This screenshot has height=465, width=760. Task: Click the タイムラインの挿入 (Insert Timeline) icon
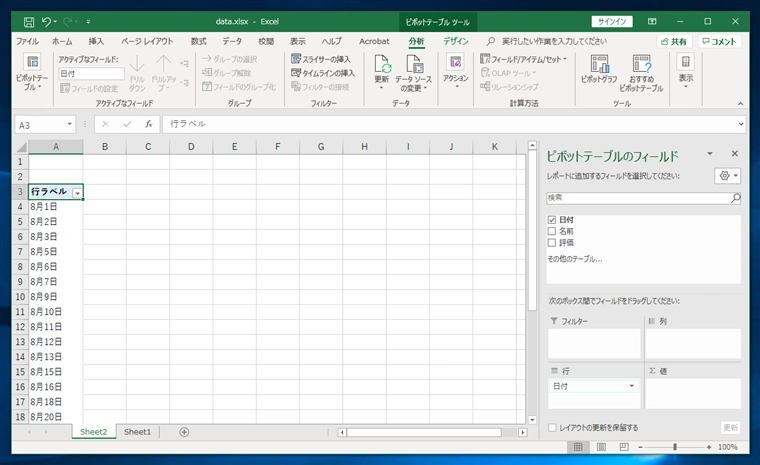pyautogui.click(x=296, y=73)
